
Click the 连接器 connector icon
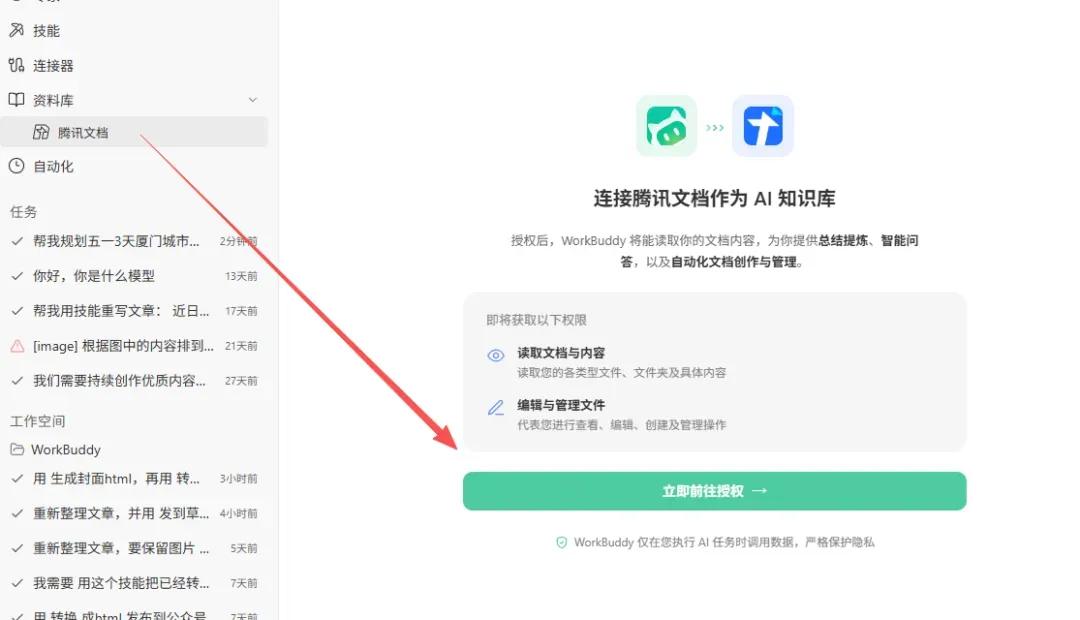coord(17,65)
